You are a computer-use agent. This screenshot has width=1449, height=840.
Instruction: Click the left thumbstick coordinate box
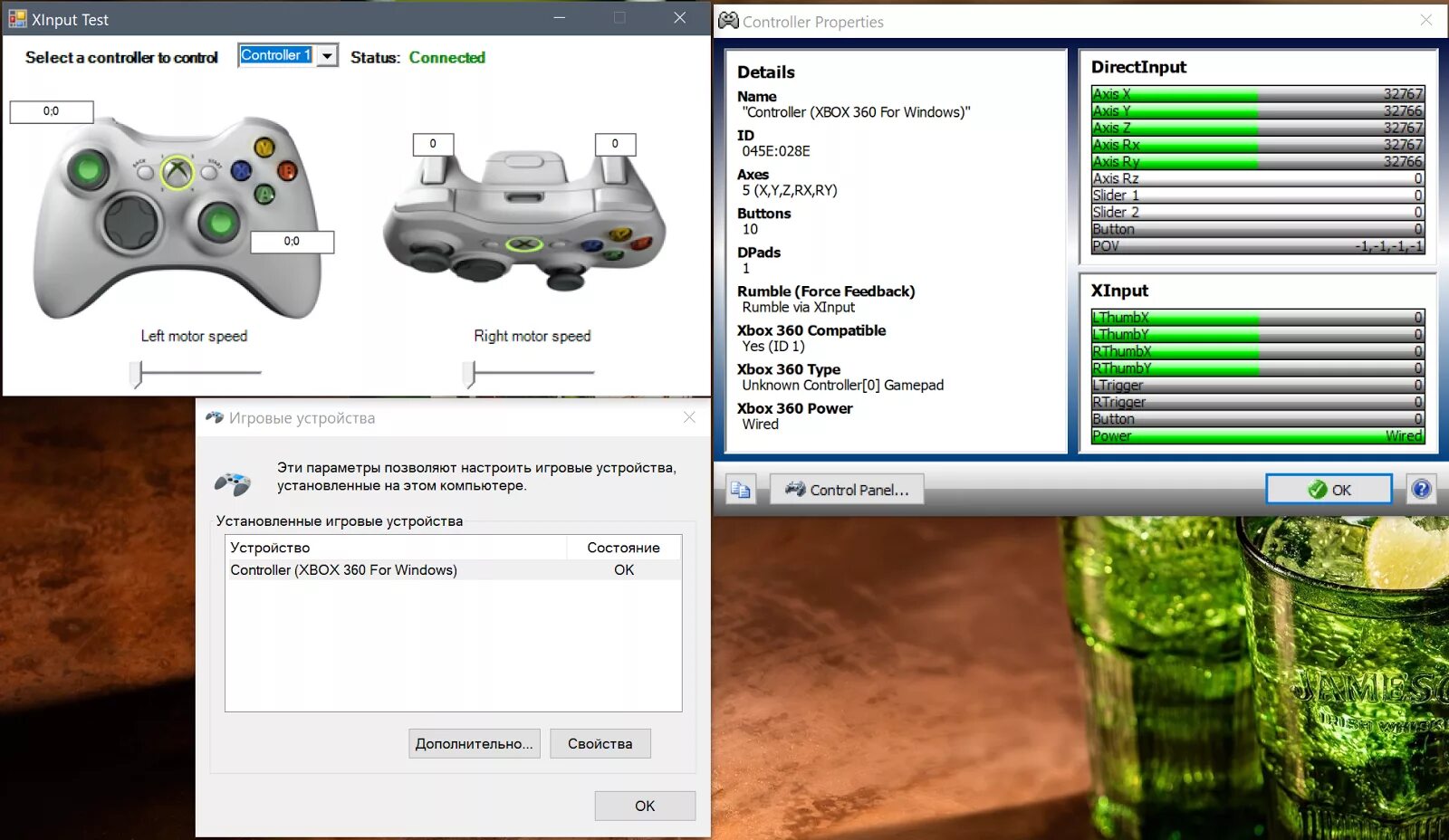(x=52, y=111)
